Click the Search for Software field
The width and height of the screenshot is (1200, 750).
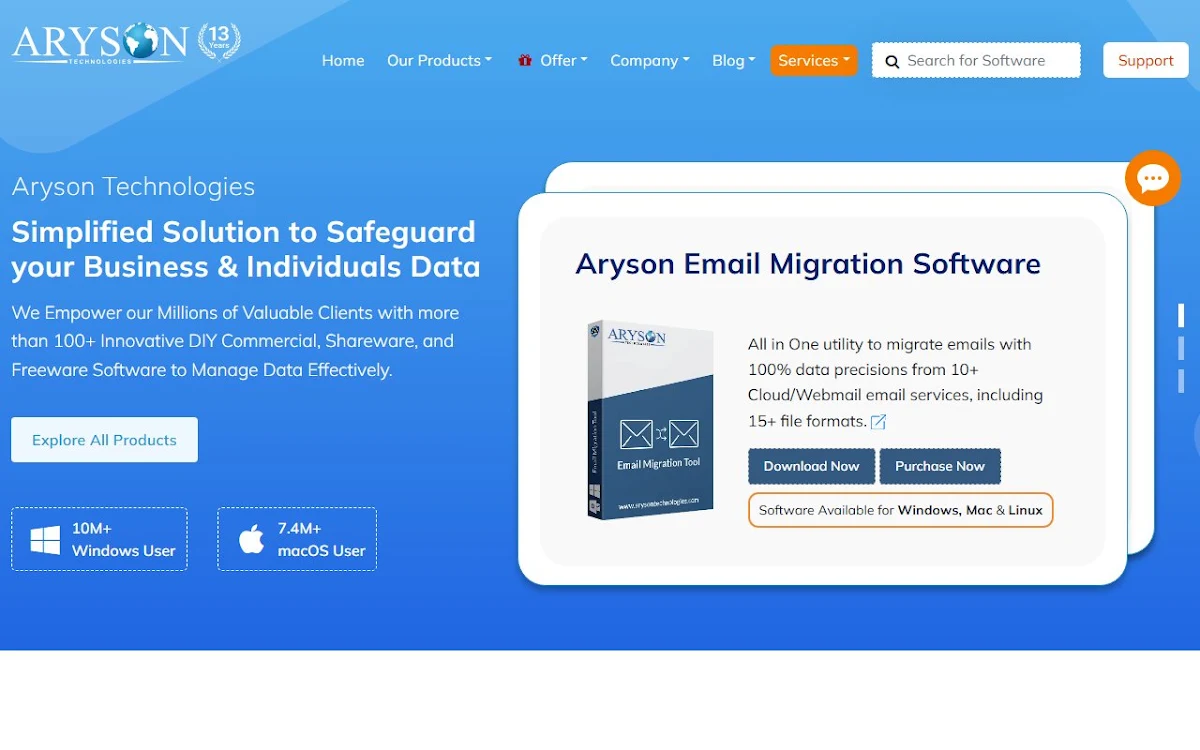click(976, 60)
